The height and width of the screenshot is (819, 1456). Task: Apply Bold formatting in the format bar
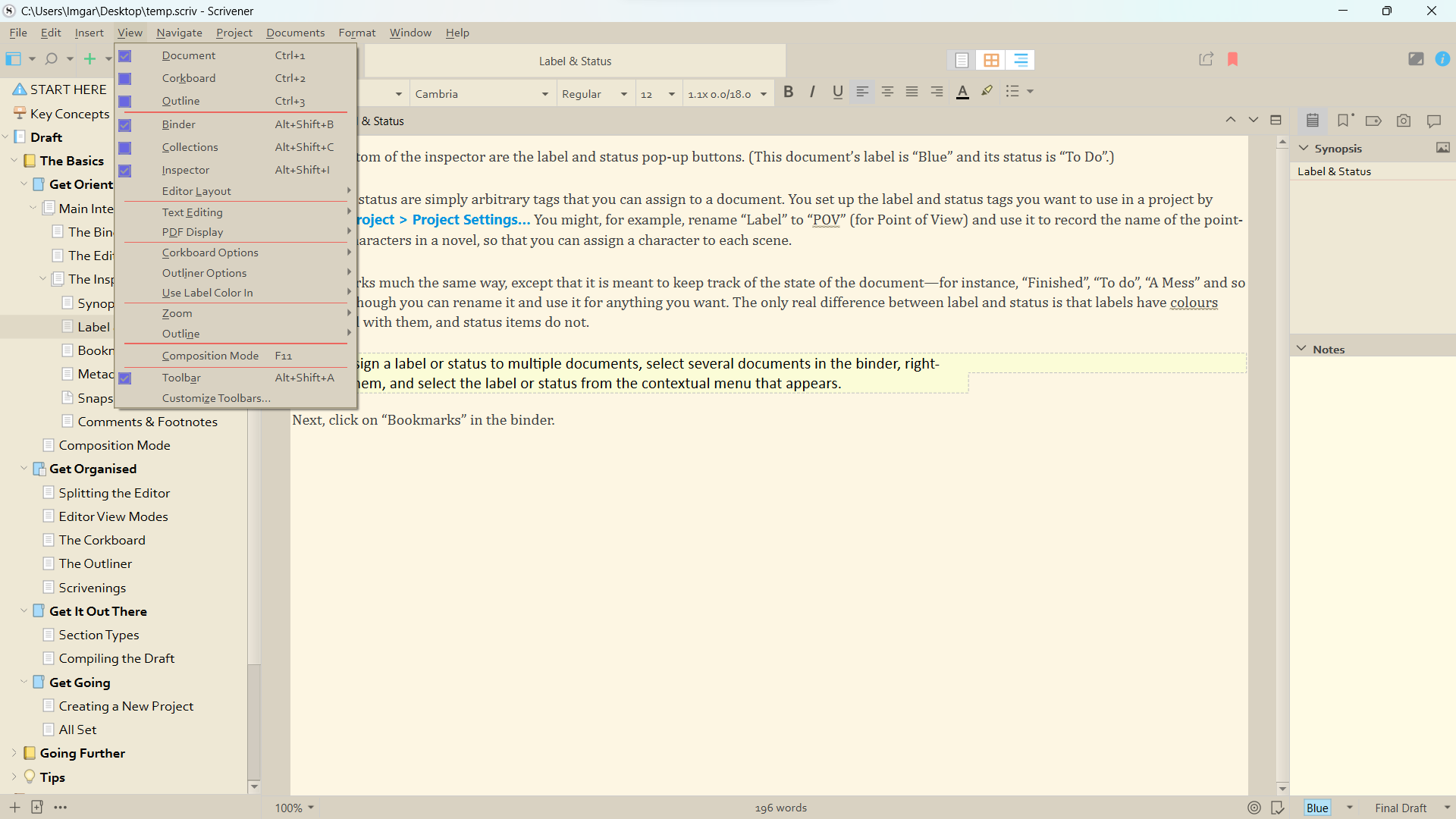click(789, 92)
